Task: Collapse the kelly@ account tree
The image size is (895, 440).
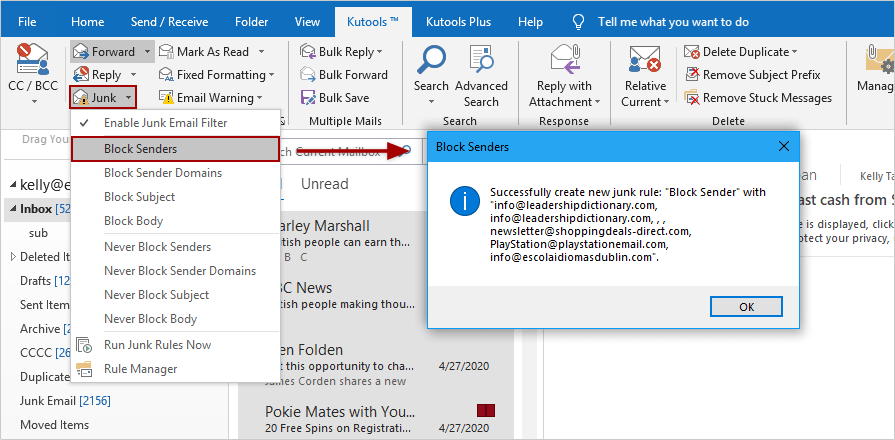Action: [13, 185]
